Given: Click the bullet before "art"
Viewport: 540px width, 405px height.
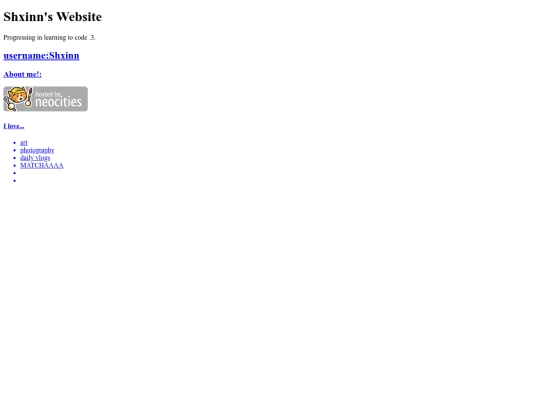Looking at the screenshot, I should (15, 143).
